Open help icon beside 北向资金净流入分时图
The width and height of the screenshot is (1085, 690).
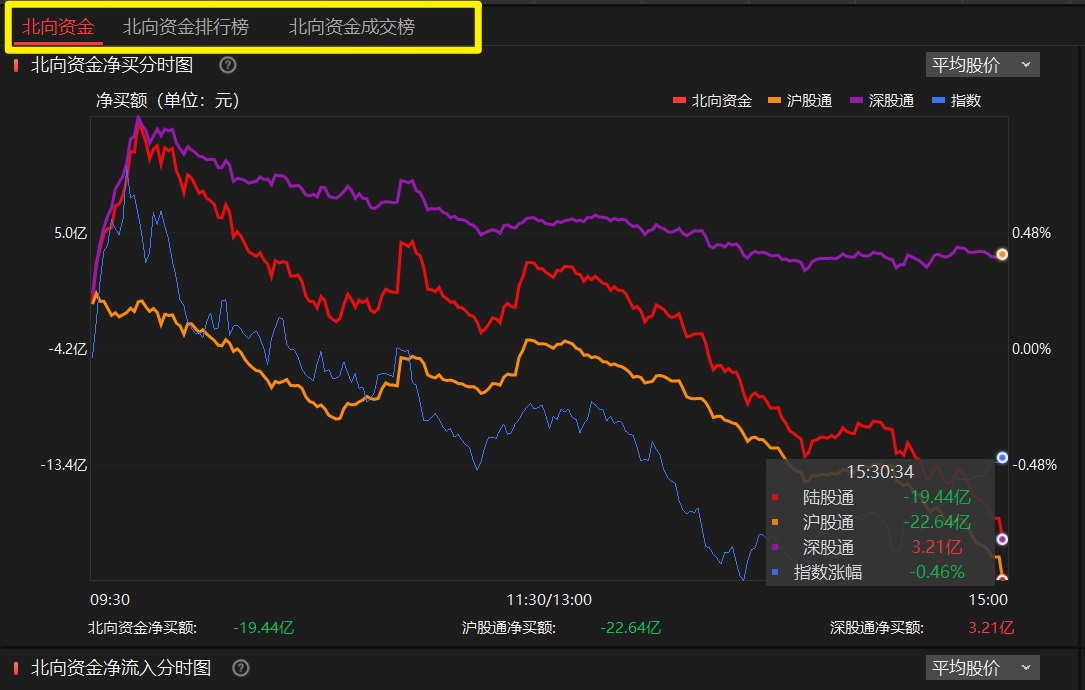click(x=241, y=668)
